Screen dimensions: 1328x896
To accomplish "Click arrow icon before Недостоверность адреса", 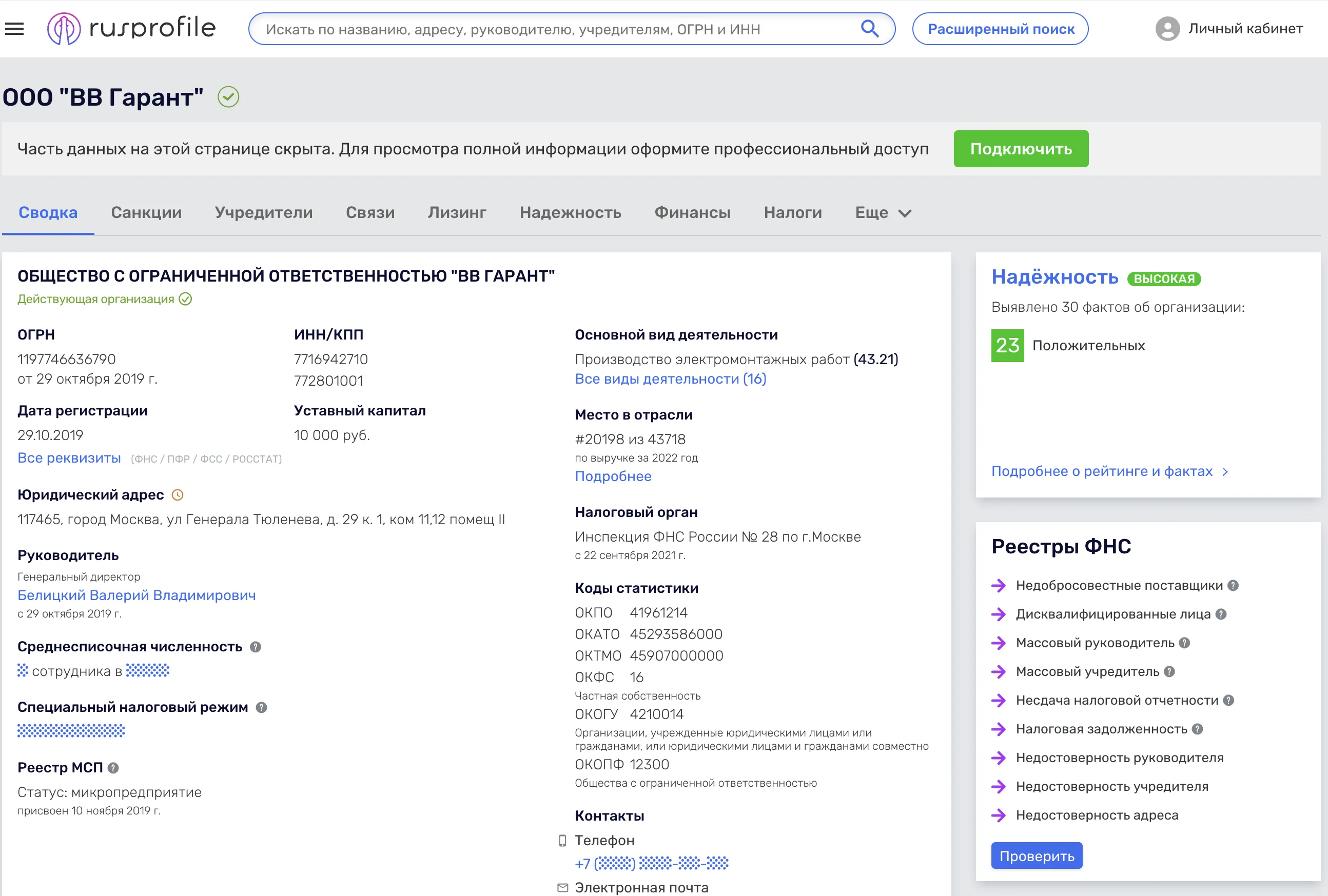I will click(x=998, y=815).
